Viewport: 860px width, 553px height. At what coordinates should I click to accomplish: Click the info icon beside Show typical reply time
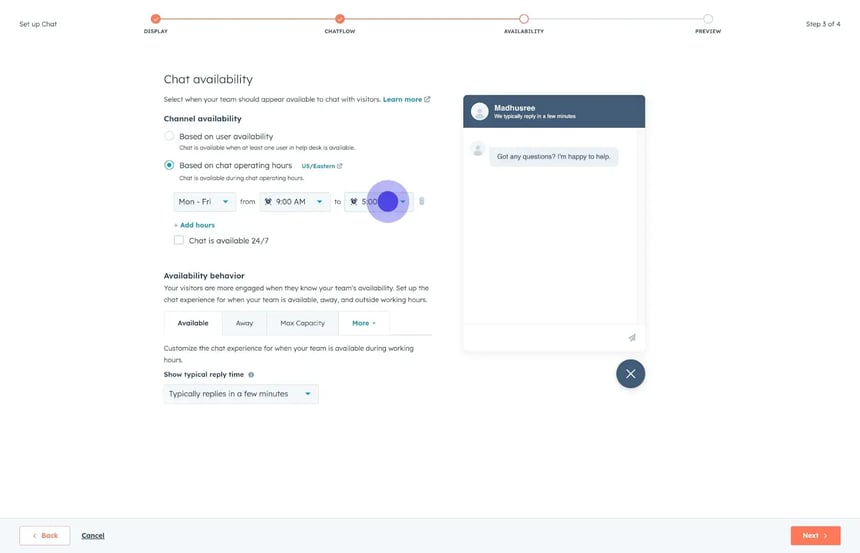251,375
